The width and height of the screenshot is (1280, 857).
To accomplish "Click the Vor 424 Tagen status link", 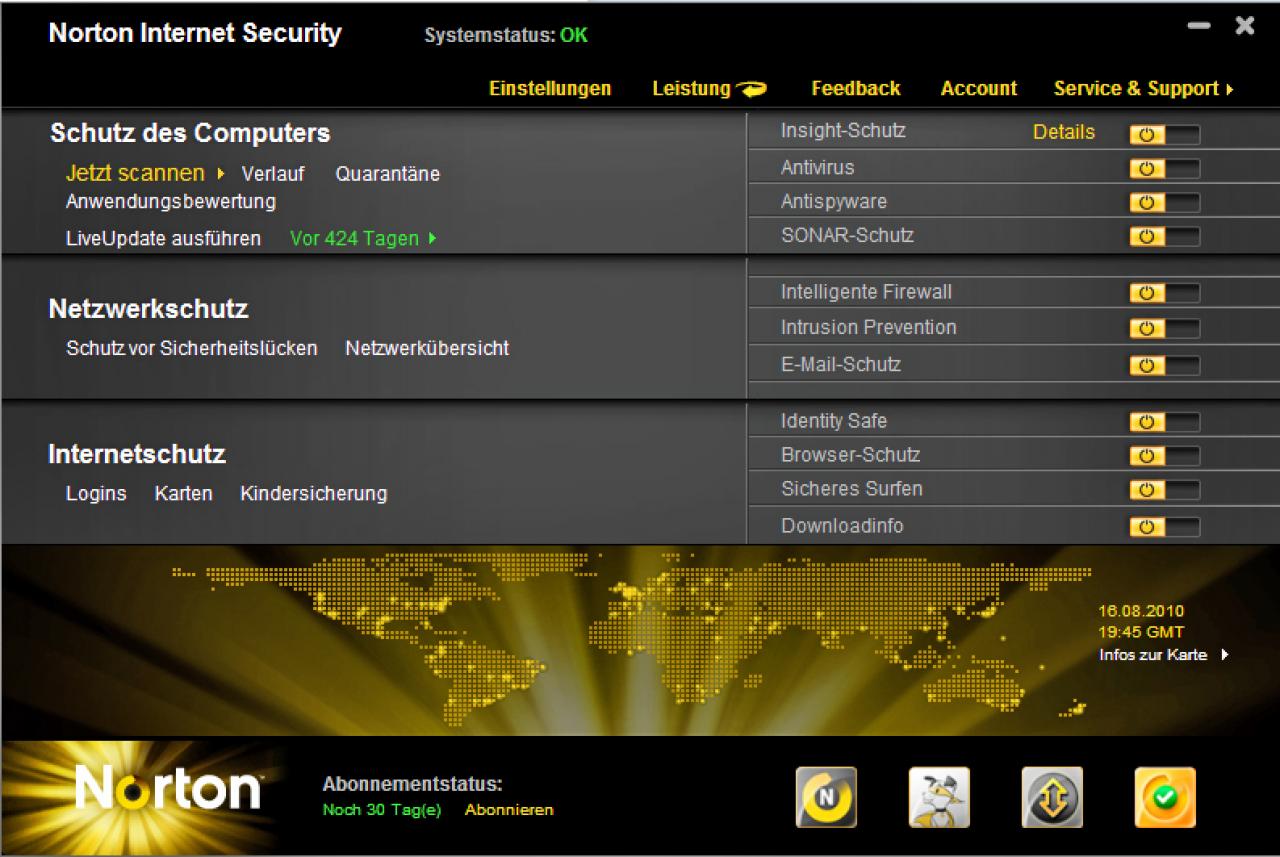I will (x=354, y=239).
